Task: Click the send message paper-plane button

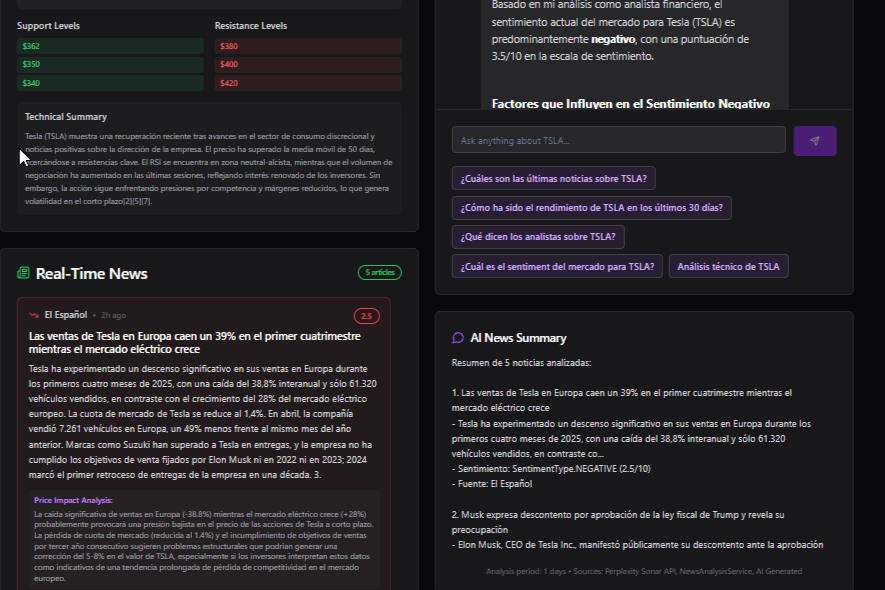Action: click(x=814, y=141)
